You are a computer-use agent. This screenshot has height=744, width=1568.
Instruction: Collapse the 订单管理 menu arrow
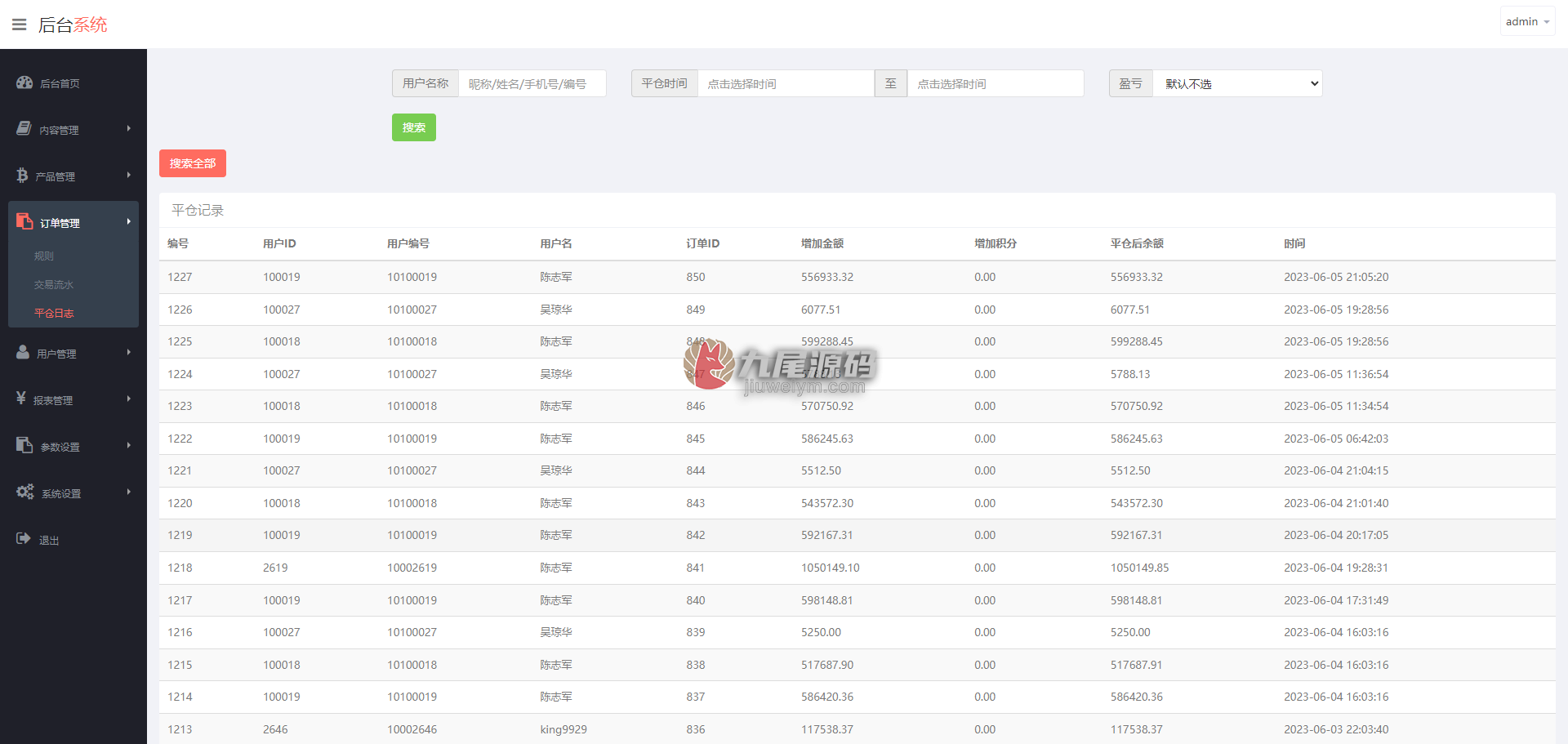click(x=129, y=221)
